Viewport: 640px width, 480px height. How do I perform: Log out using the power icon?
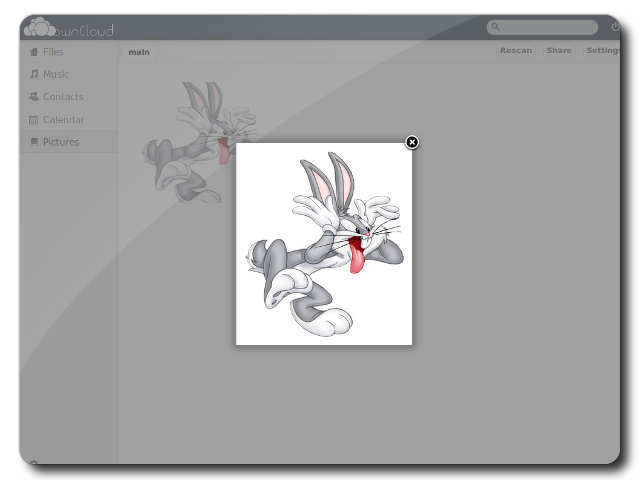click(x=615, y=27)
